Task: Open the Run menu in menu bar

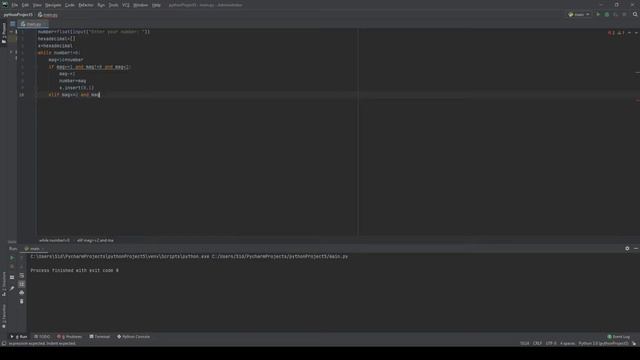Action: [x=101, y=5]
